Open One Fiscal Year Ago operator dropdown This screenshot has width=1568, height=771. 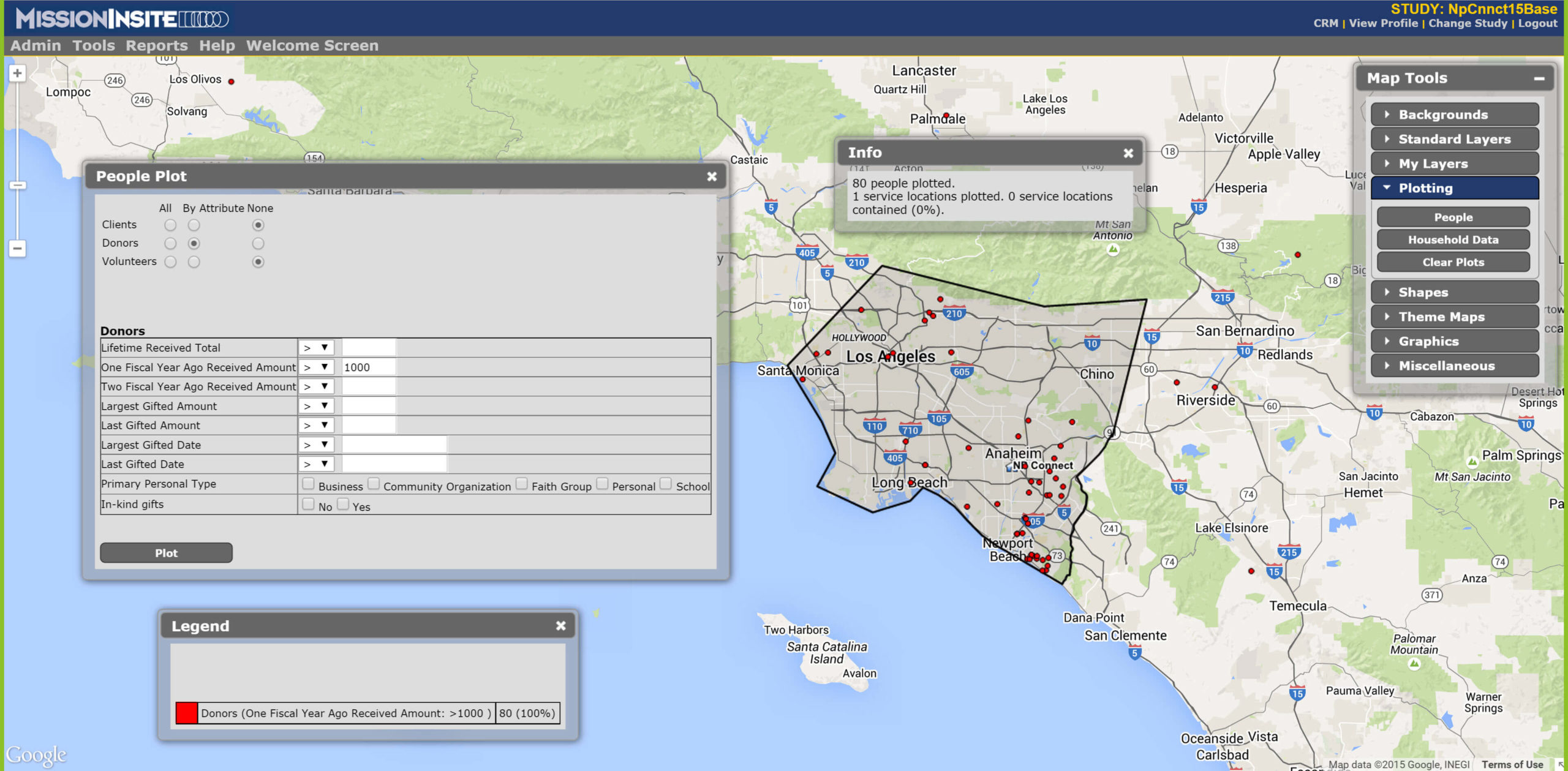click(x=317, y=367)
